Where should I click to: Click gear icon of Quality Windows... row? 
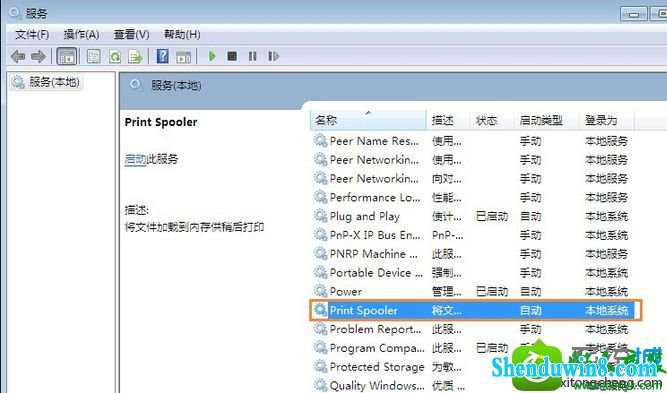tap(320, 385)
